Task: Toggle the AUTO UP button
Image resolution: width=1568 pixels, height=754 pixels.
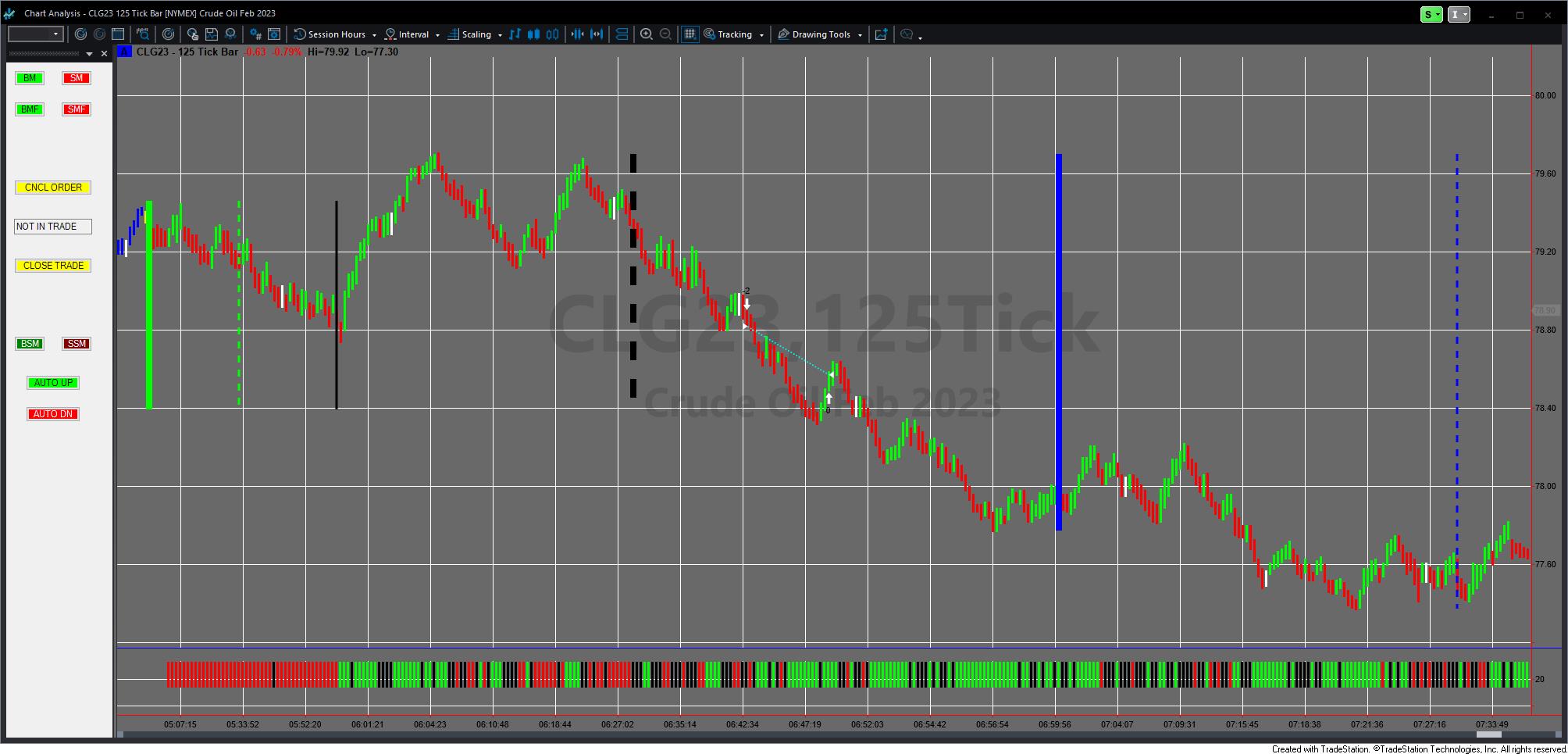Action: pyautogui.click(x=53, y=383)
